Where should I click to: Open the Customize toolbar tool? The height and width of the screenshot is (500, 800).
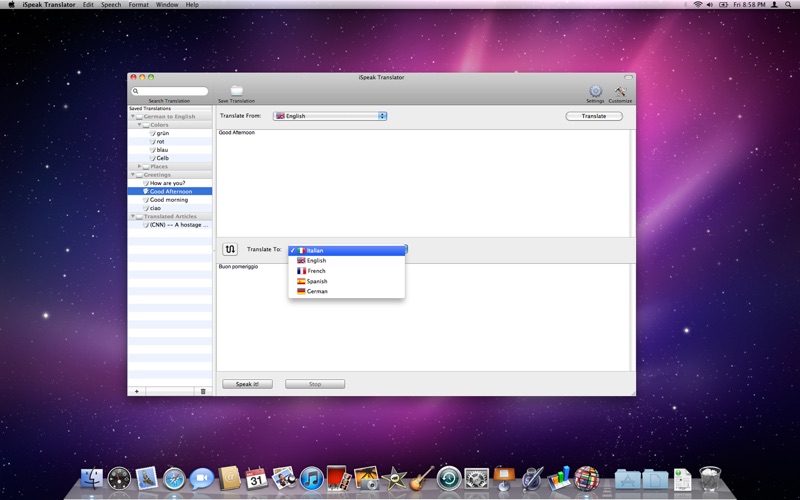[620, 91]
